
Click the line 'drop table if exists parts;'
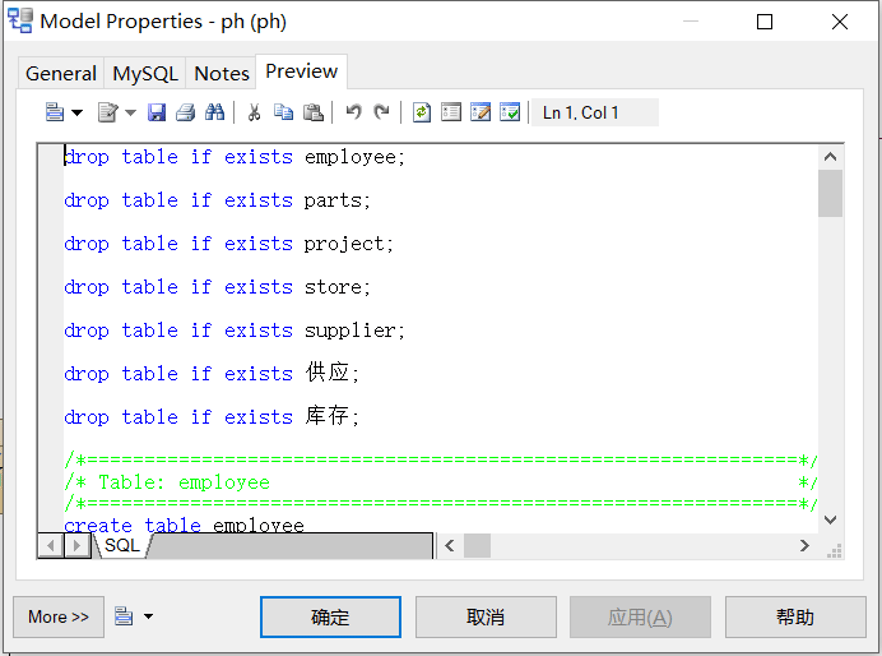pyautogui.click(x=217, y=200)
